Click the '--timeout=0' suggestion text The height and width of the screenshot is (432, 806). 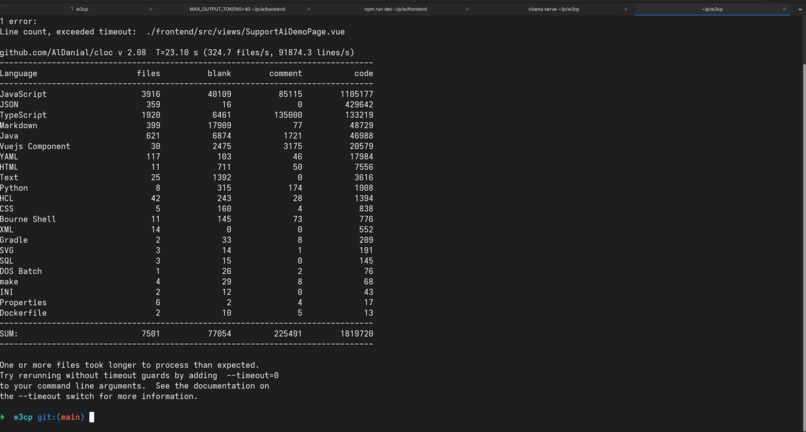(x=252, y=375)
